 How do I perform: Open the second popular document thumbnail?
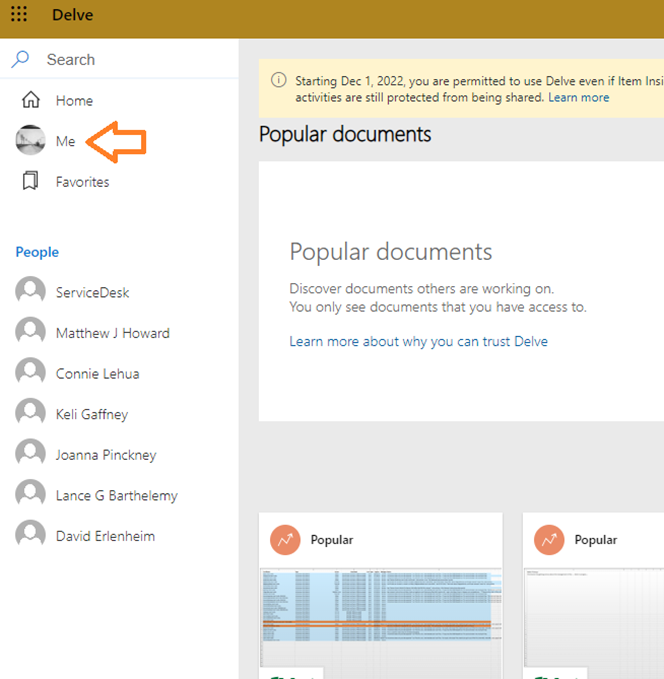point(595,615)
